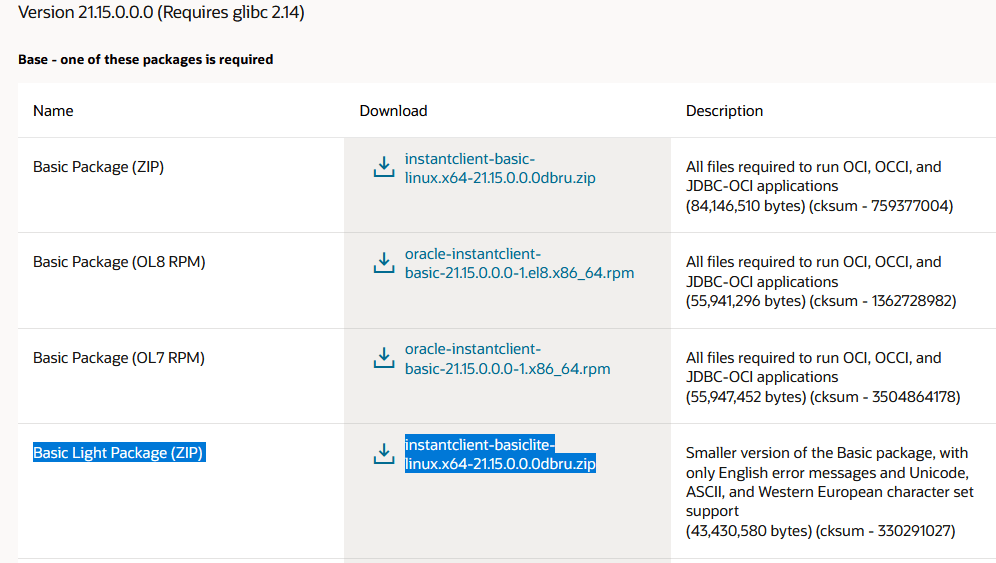The width and height of the screenshot is (996, 563).
Task: Select the Basic Package (OL7 RPM) name cell
Action: click(119, 358)
